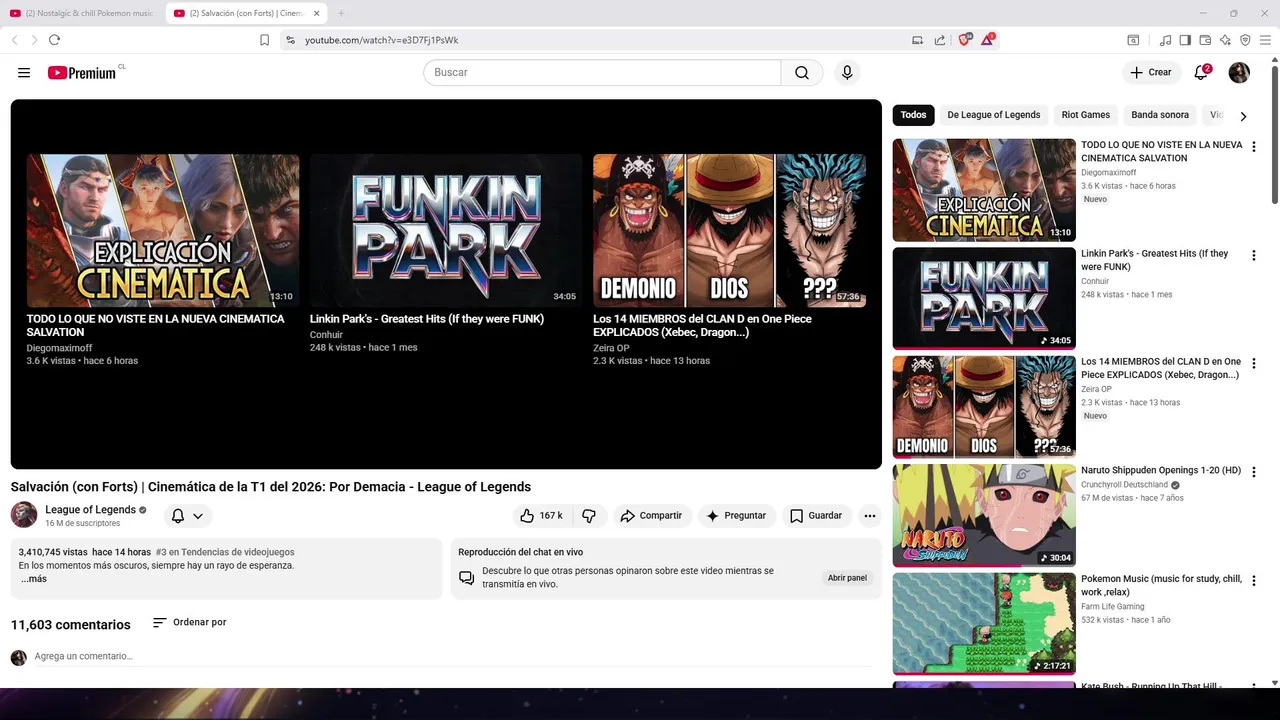1280x720 pixels.
Task: Open more actions three-dot menu under video
Action: click(x=870, y=516)
